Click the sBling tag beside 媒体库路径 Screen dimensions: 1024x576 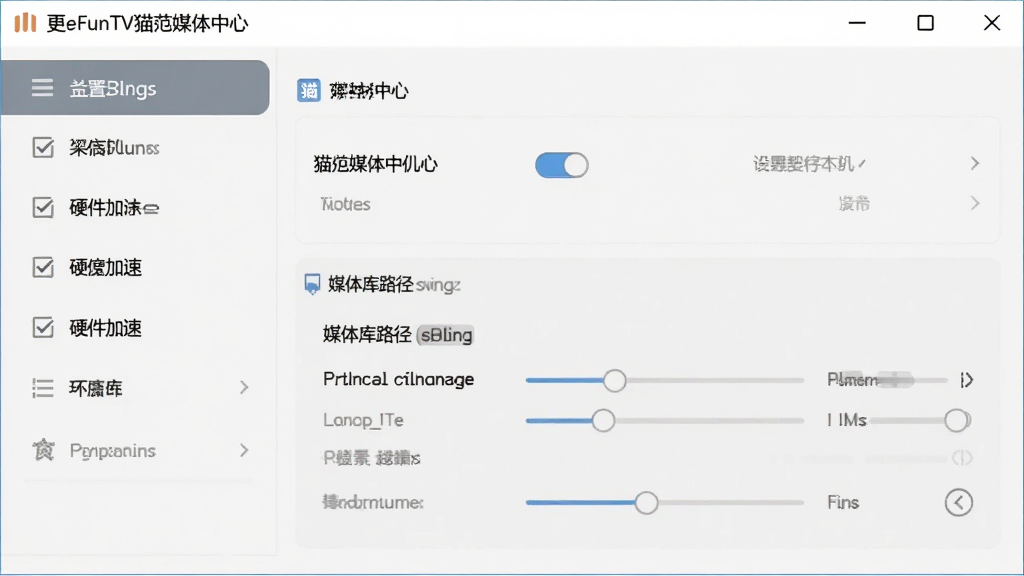pos(445,335)
